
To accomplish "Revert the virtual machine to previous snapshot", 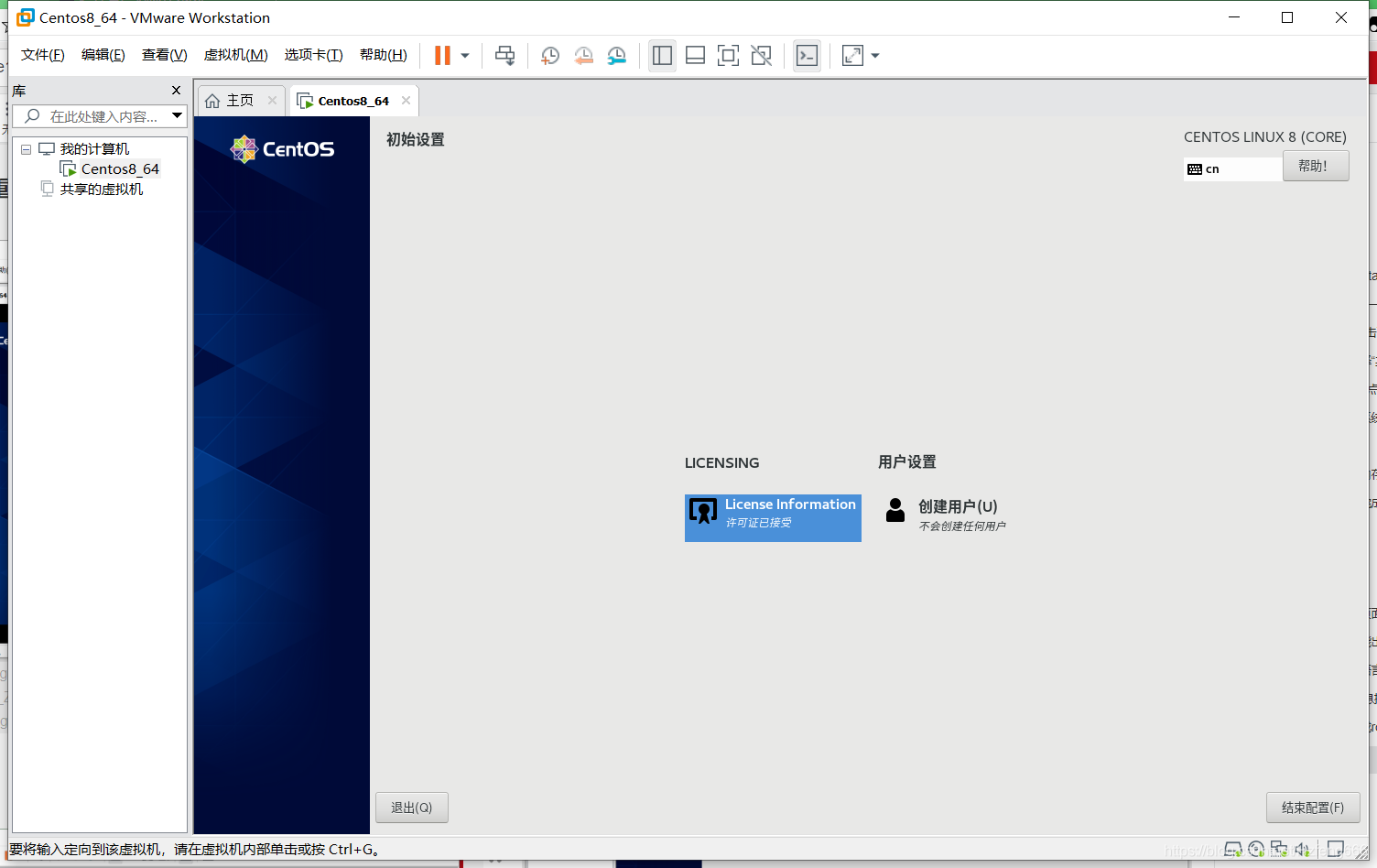I will point(583,56).
